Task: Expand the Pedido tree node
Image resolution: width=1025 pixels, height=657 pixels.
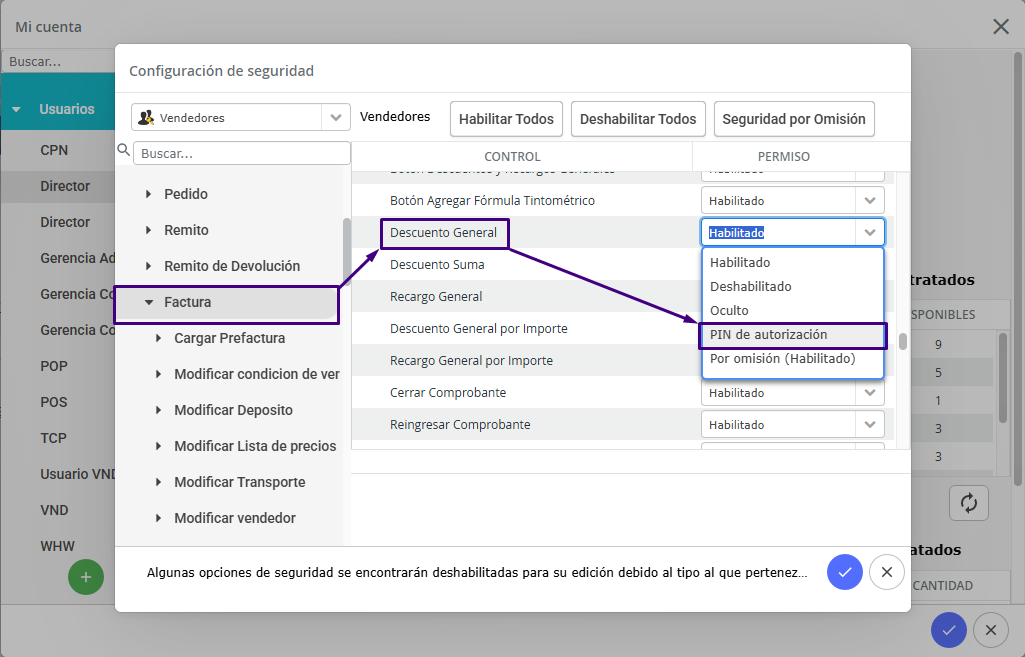Action: 150,194
